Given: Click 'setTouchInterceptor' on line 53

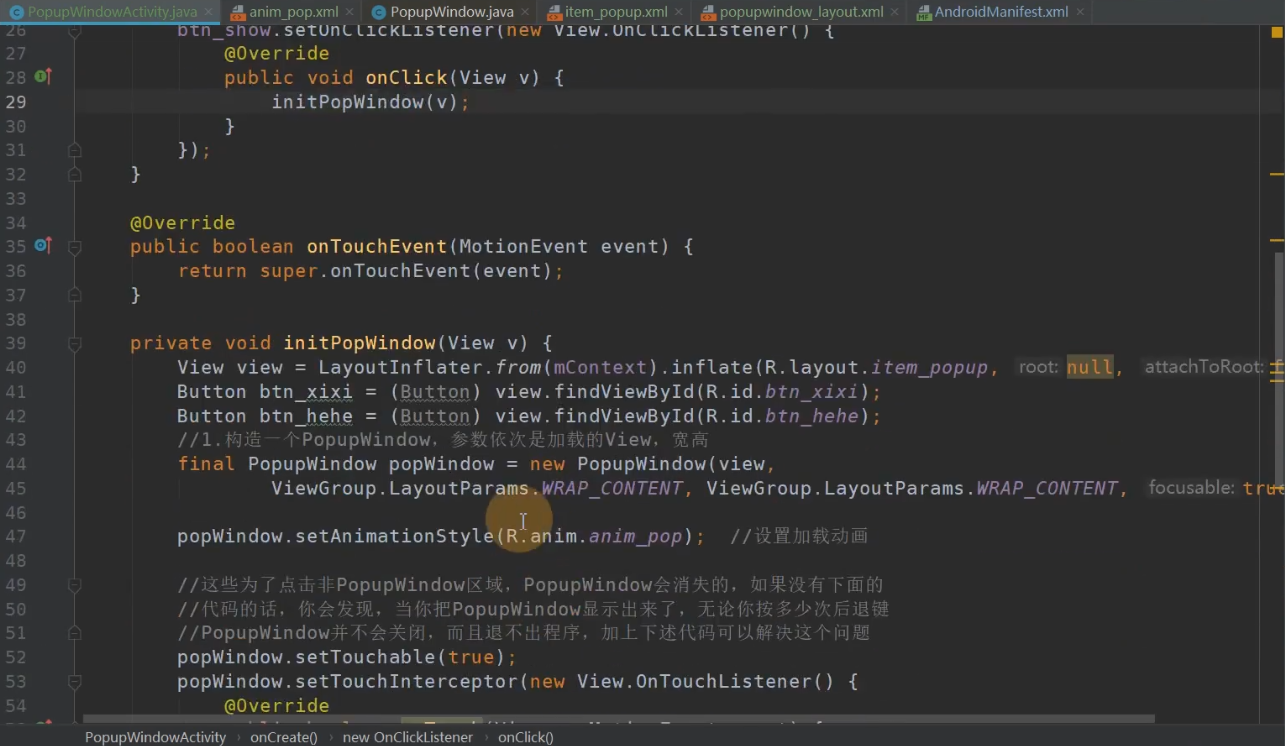Looking at the screenshot, I should click(x=406, y=681).
